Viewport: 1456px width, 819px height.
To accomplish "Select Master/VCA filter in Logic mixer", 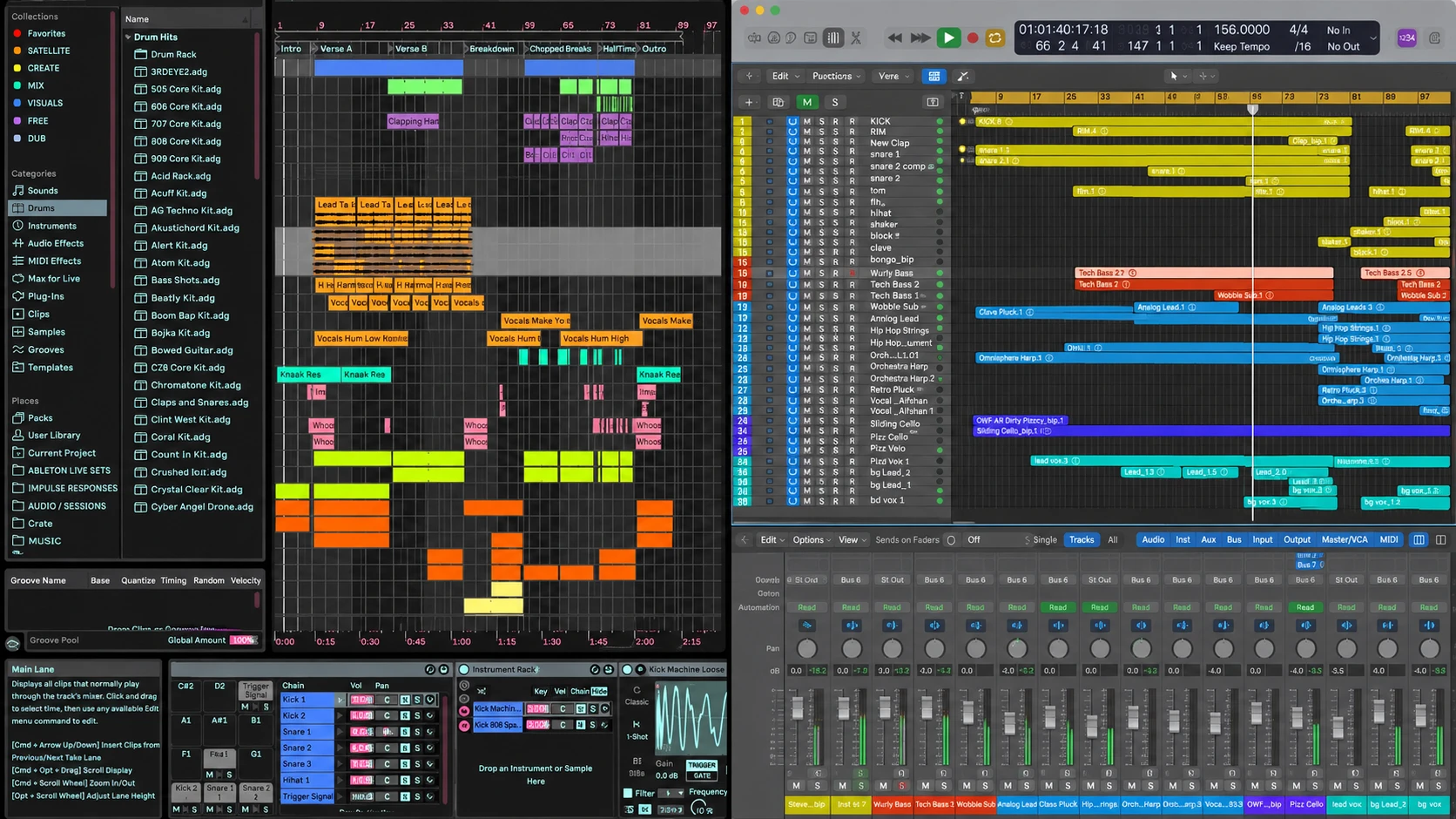I will [x=1345, y=539].
